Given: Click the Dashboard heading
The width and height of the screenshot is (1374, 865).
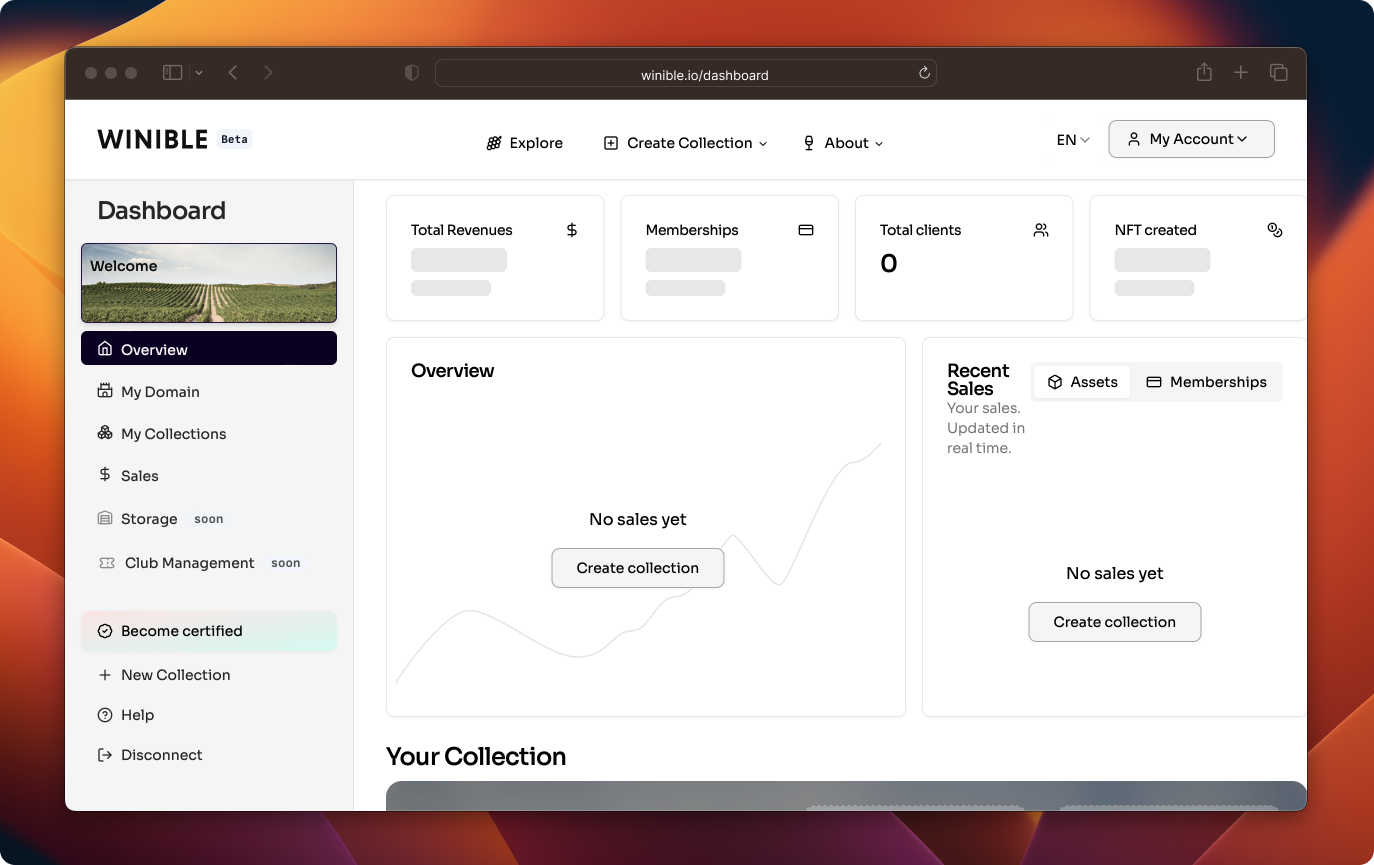Looking at the screenshot, I should tap(162, 210).
